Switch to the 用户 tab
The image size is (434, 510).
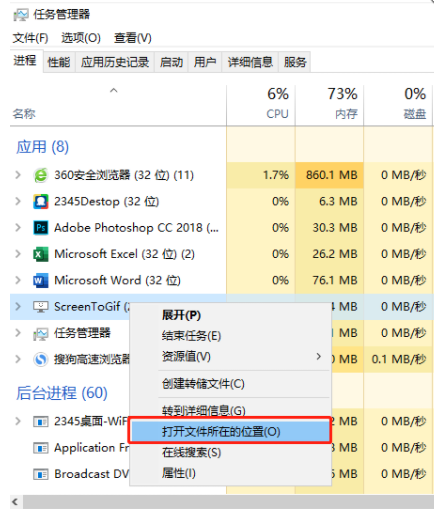205,62
